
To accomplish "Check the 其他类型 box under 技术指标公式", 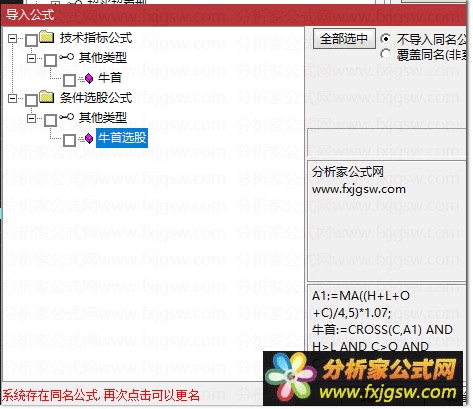I will (51, 60).
